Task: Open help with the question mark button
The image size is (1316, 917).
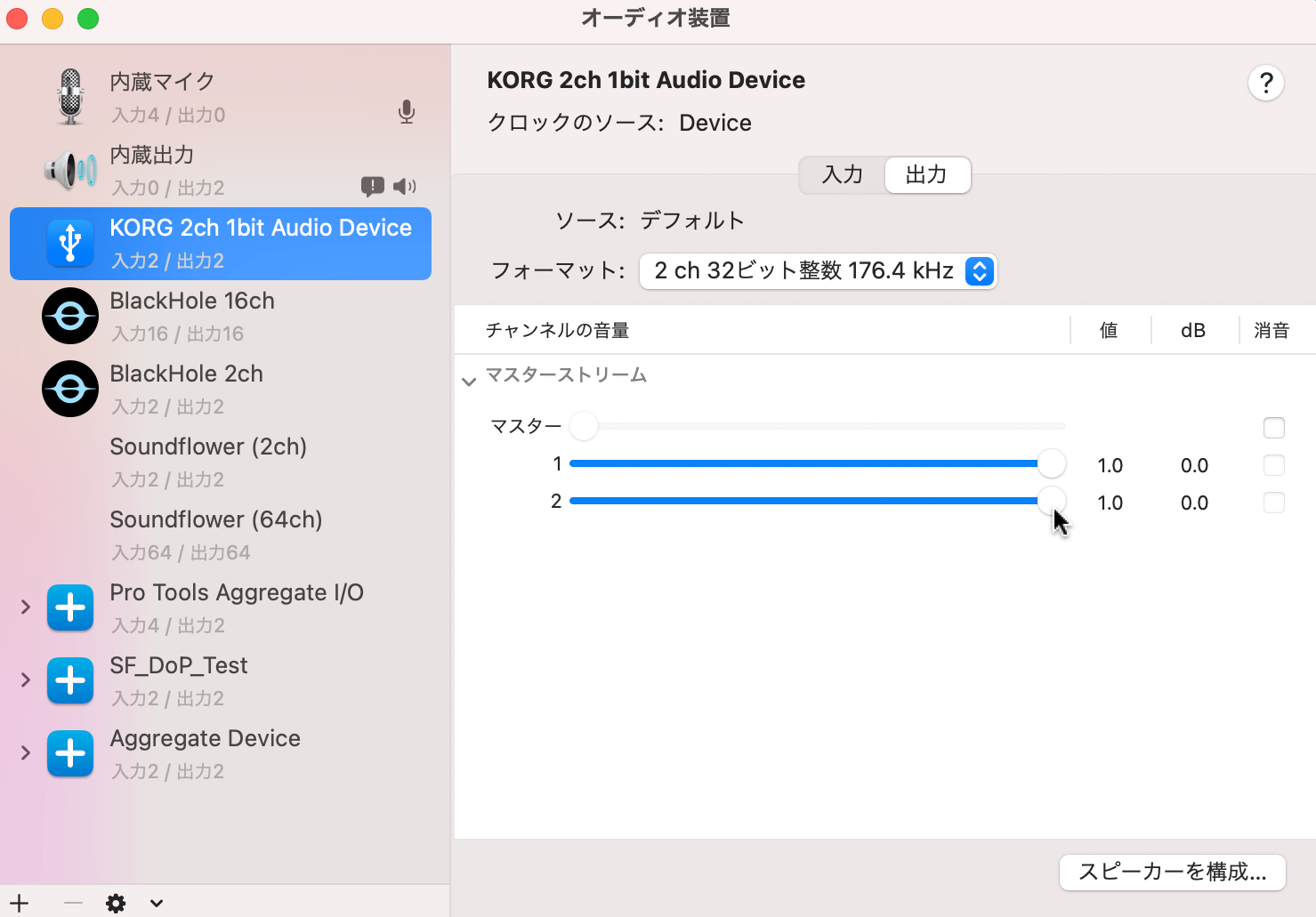Action: tap(1266, 84)
